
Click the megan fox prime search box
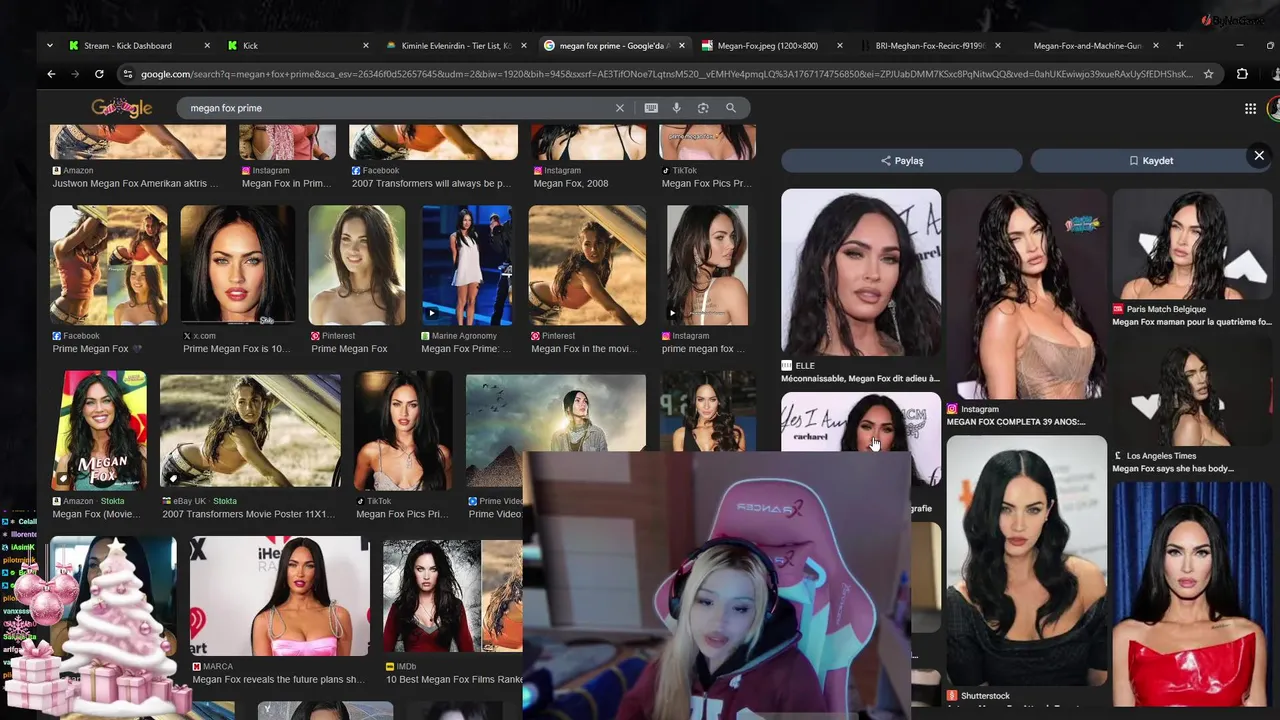pyautogui.click(x=398, y=108)
